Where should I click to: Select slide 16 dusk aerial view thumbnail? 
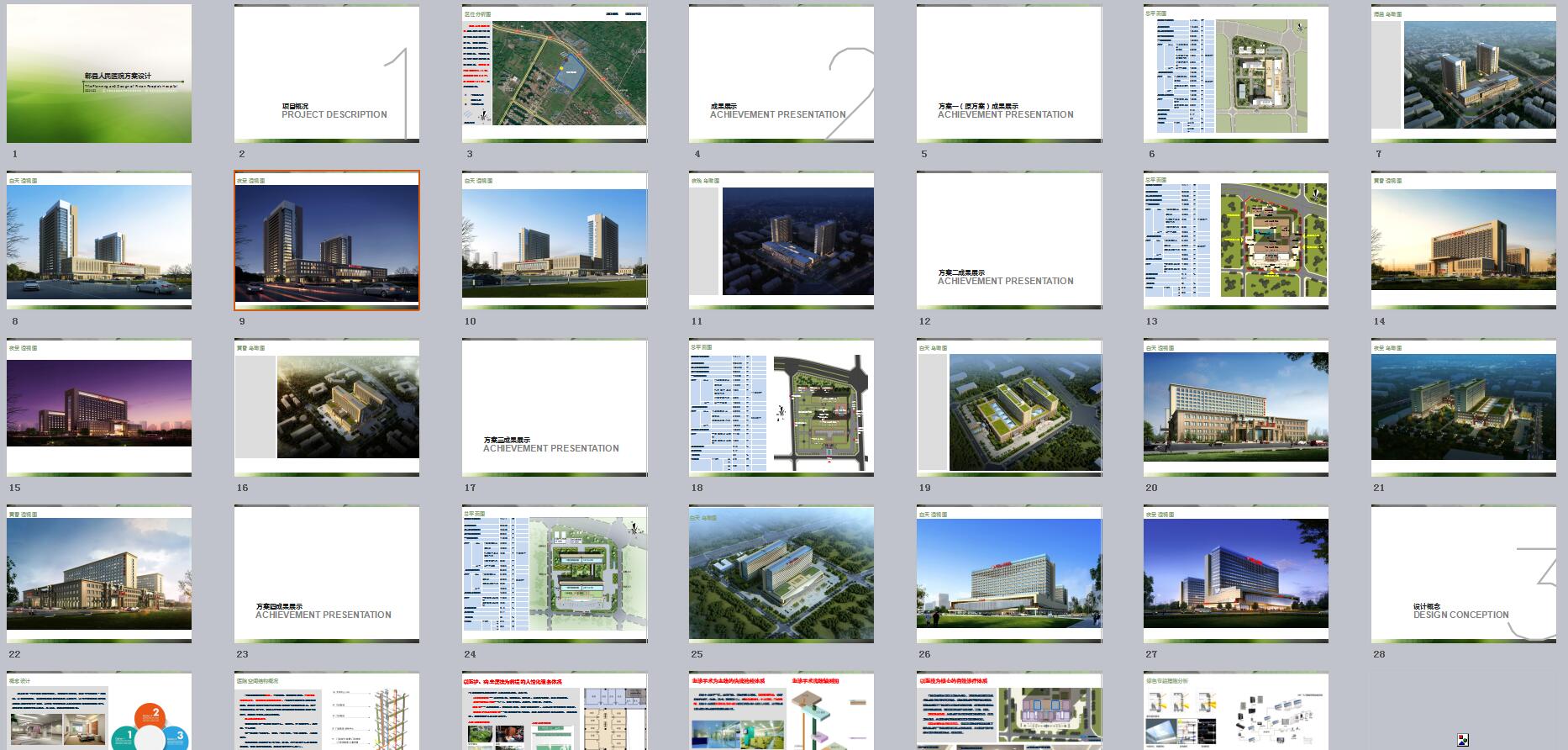click(327, 408)
